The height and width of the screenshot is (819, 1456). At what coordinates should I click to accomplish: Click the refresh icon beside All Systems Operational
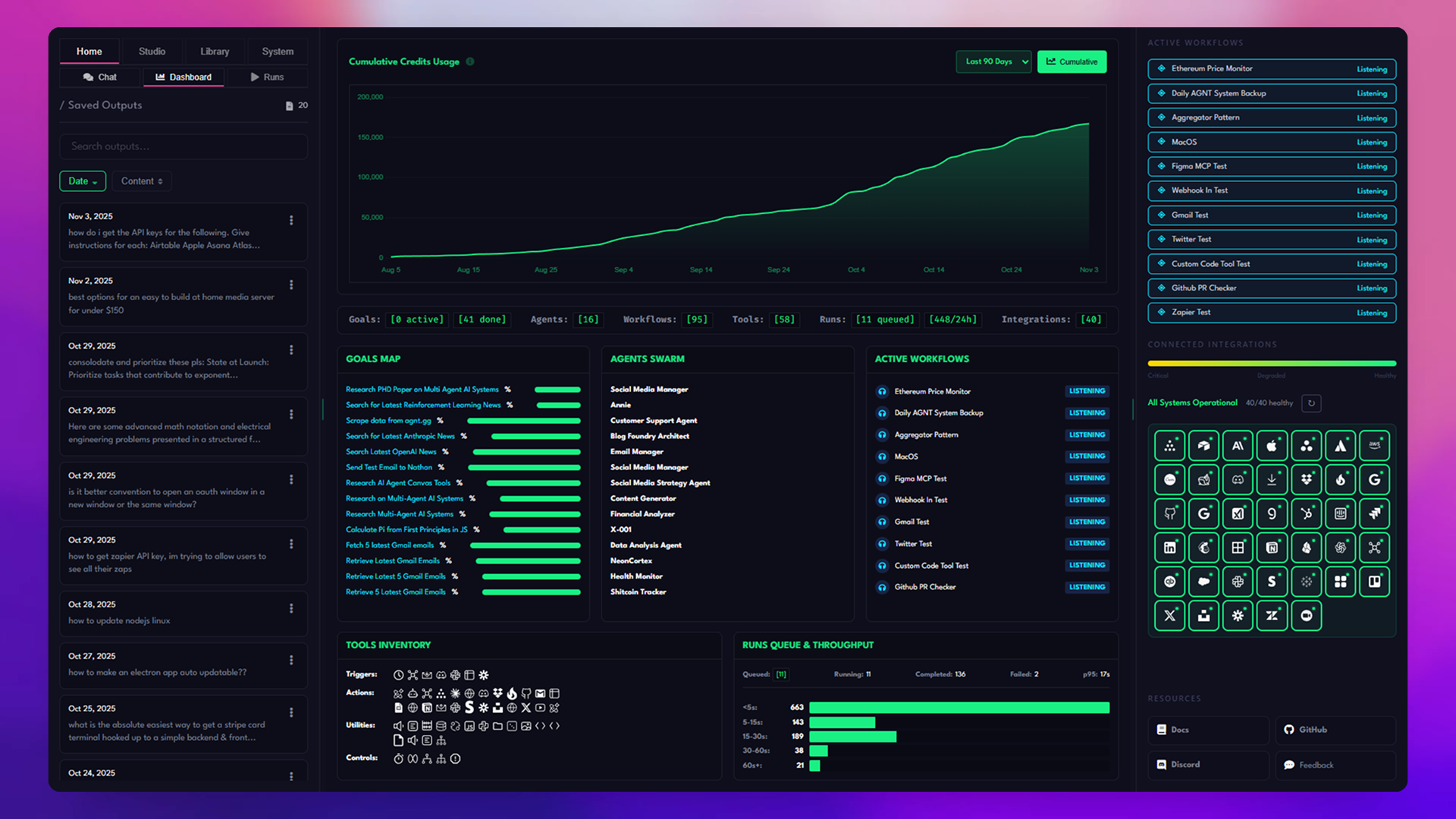pos(1311,403)
